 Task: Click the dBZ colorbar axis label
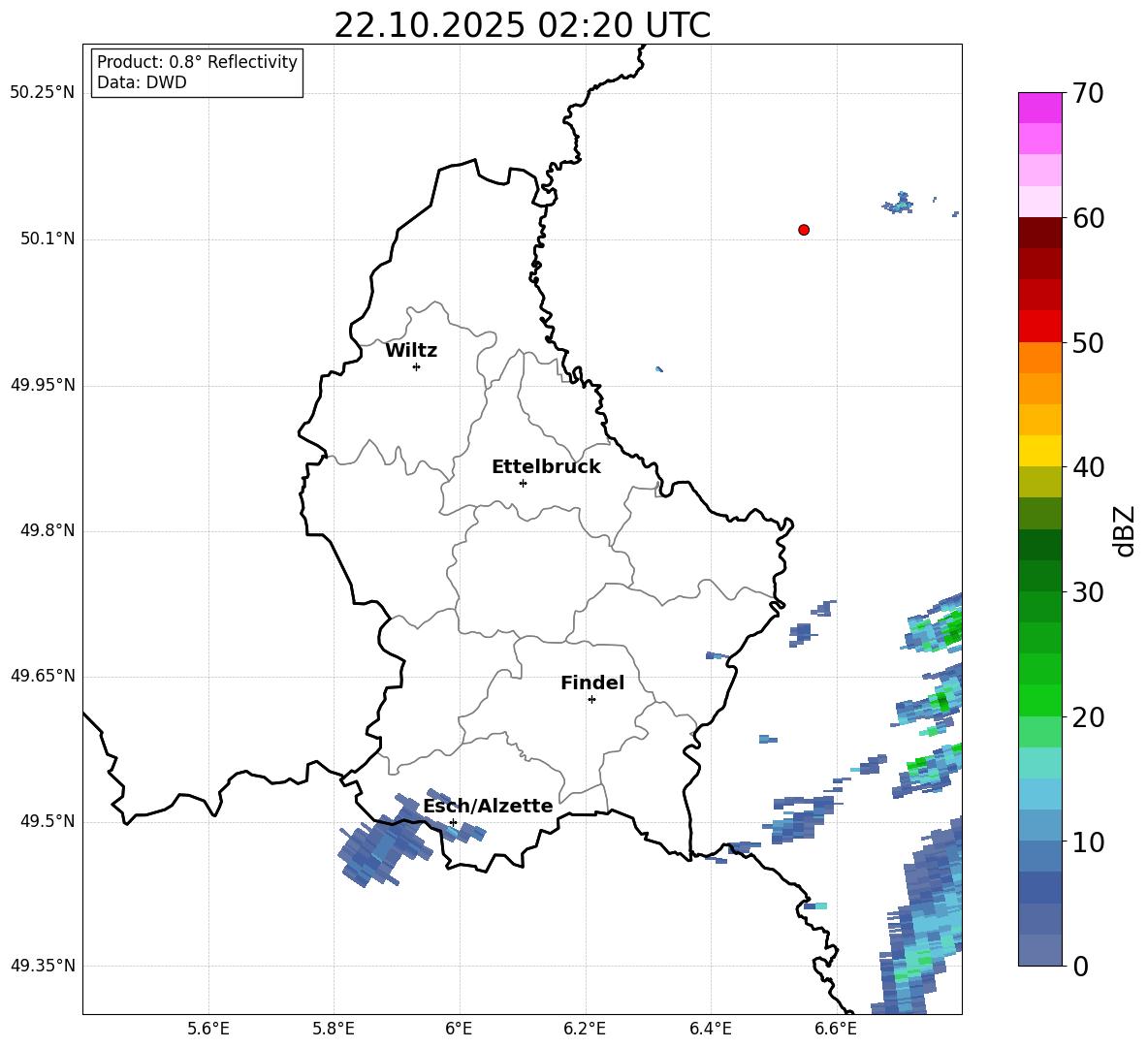[x=1124, y=530]
